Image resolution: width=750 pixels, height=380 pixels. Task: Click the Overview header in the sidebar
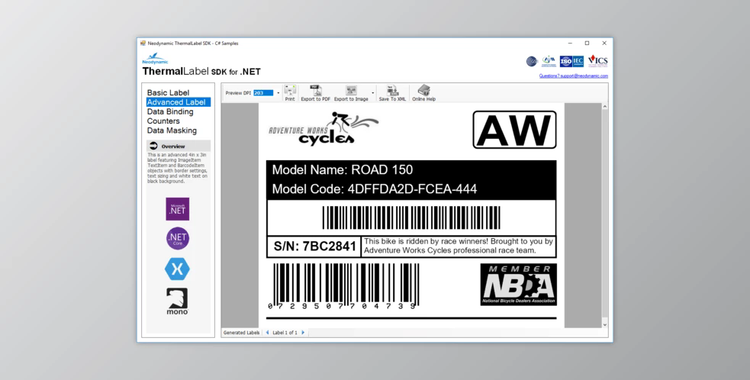(x=178, y=146)
